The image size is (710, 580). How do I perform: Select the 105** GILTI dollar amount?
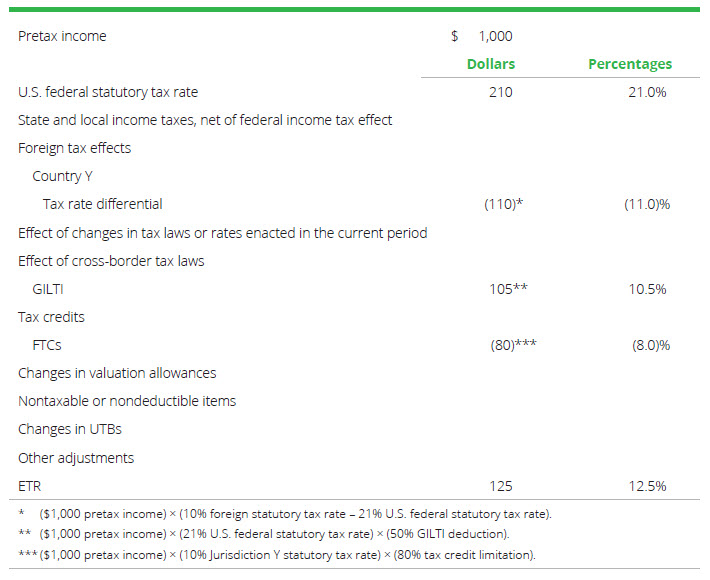(506, 289)
